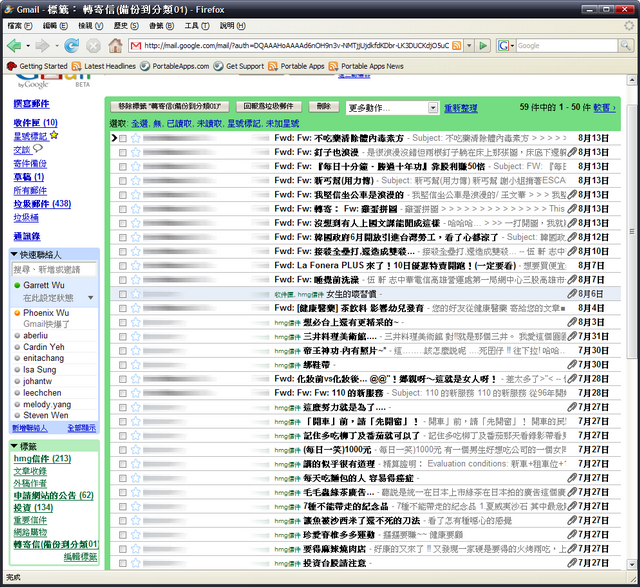This screenshot has height=587, width=640.
Task: Click attachment paperclip on 女生的壞習慣 row
Action: click(x=572, y=294)
